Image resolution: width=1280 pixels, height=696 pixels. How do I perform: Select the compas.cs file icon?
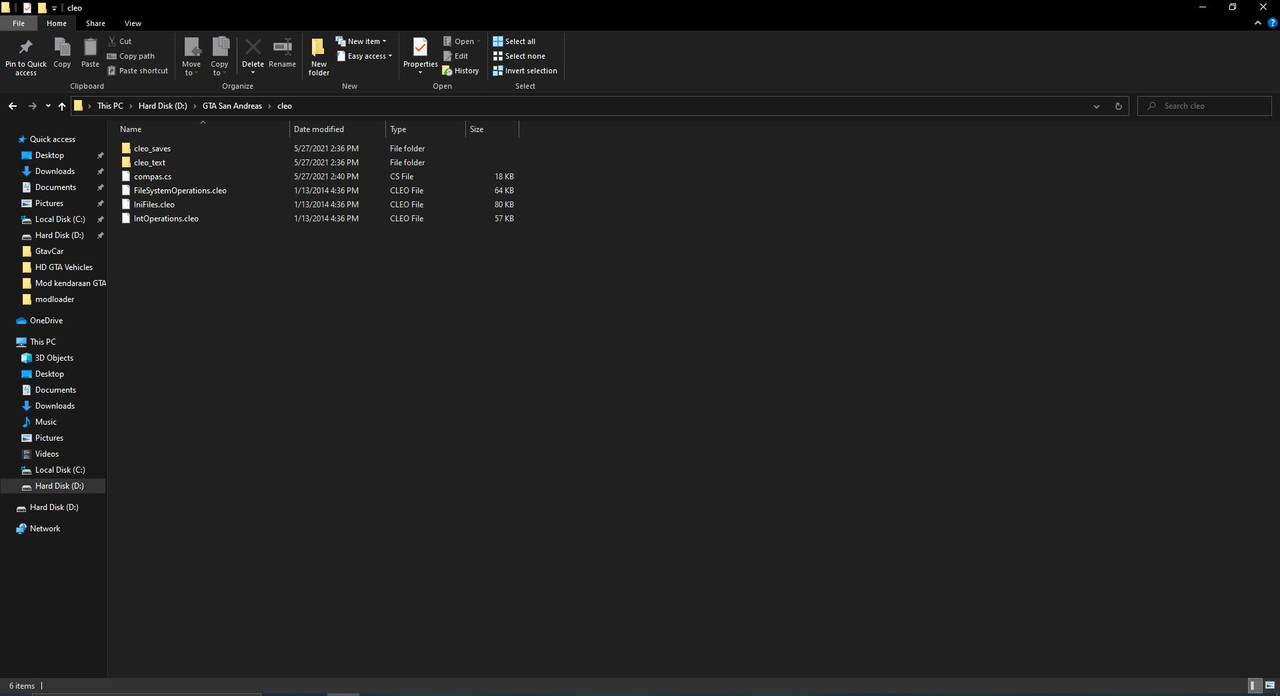coord(126,176)
